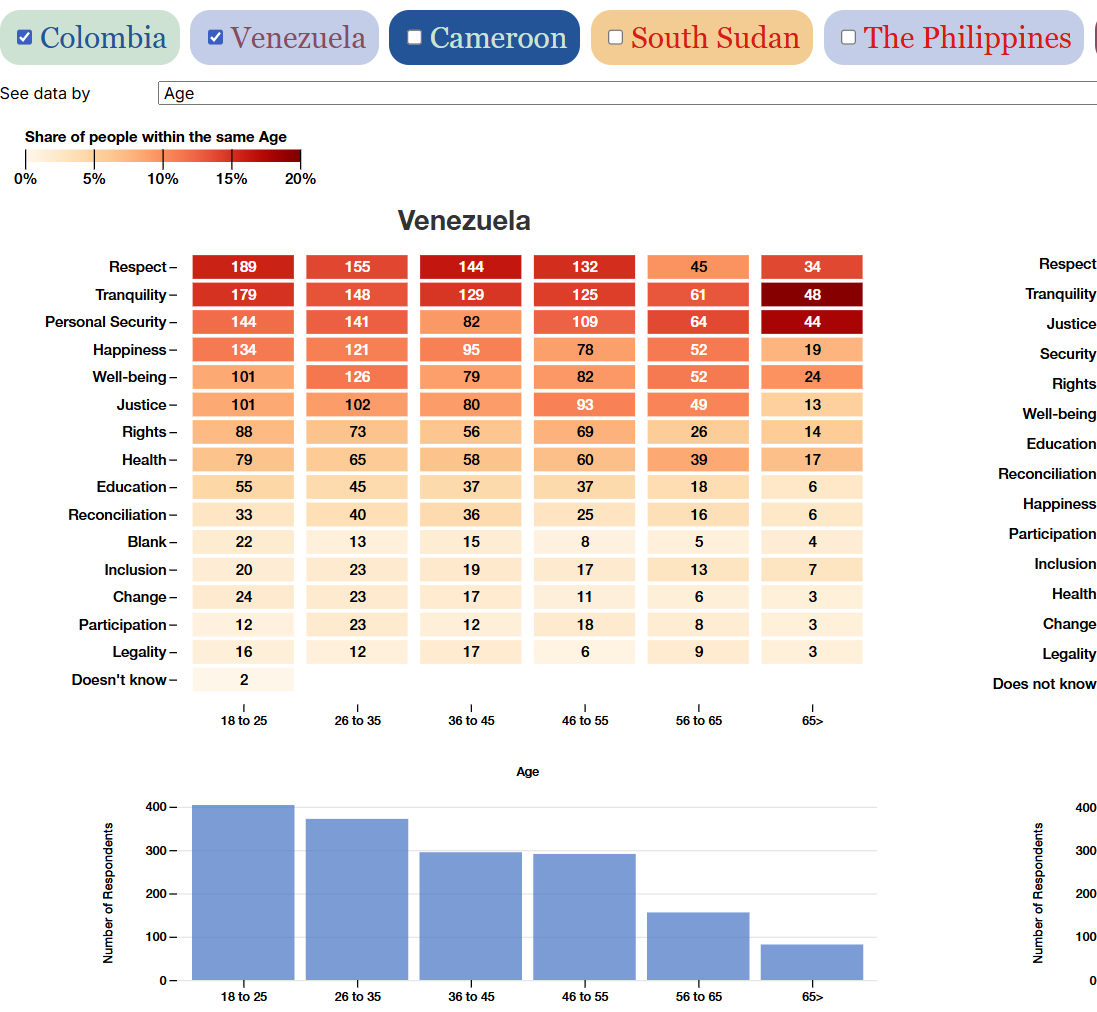Select the '18 to 25' bar in chart
1097x1012 pixels.
(243, 890)
